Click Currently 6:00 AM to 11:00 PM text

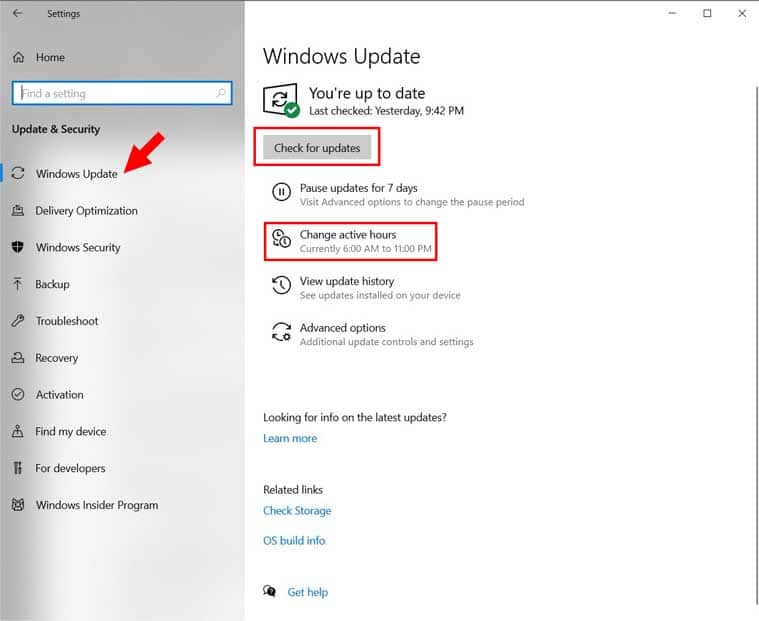(365, 249)
